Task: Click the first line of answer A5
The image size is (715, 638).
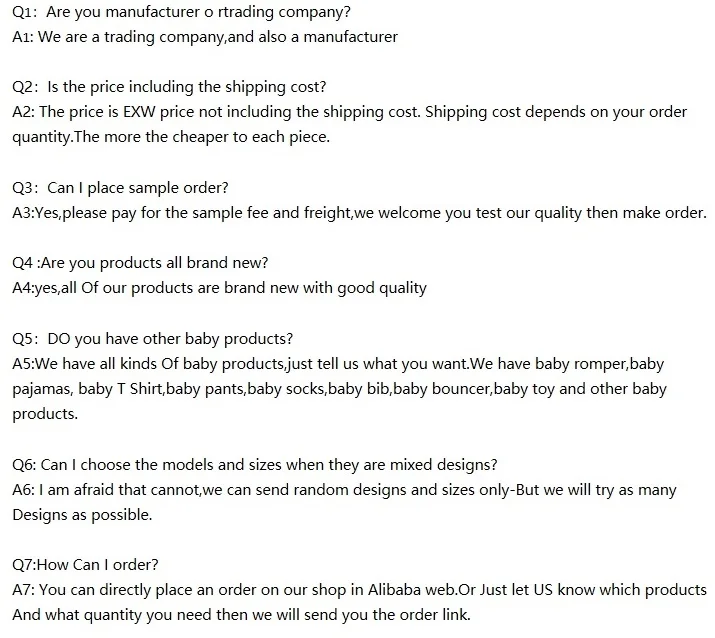Action: pyautogui.click(x=338, y=363)
